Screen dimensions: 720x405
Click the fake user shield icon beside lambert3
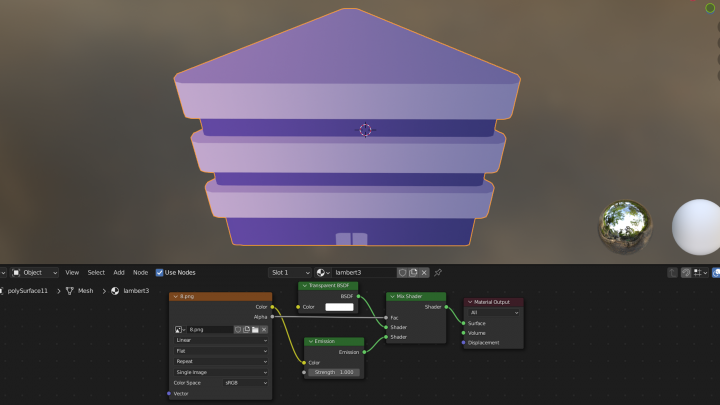click(402, 273)
